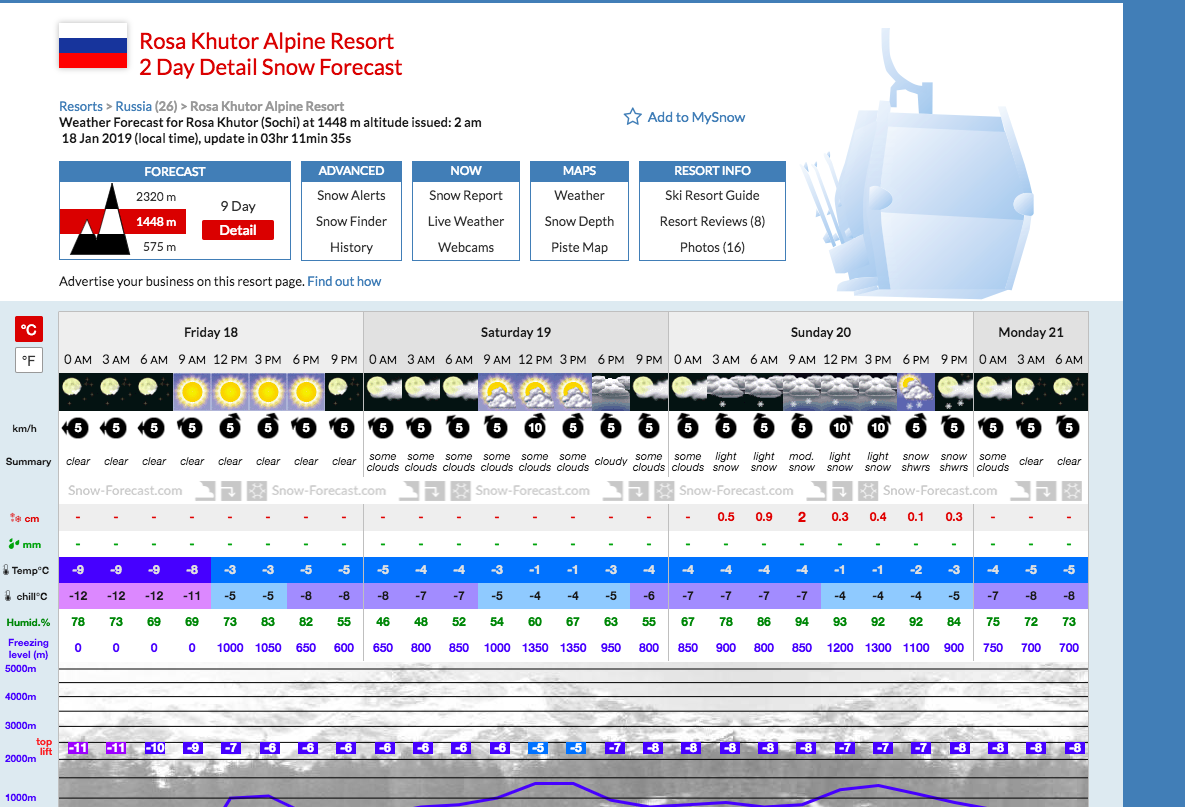1185x807 pixels.
Task: Click the Russian flag icon
Action: [93, 45]
